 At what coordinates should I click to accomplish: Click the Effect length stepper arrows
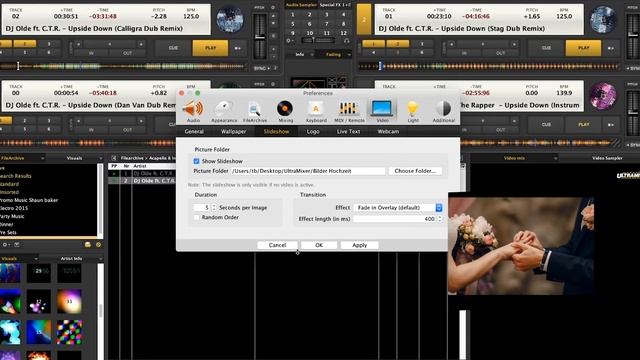point(440,219)
